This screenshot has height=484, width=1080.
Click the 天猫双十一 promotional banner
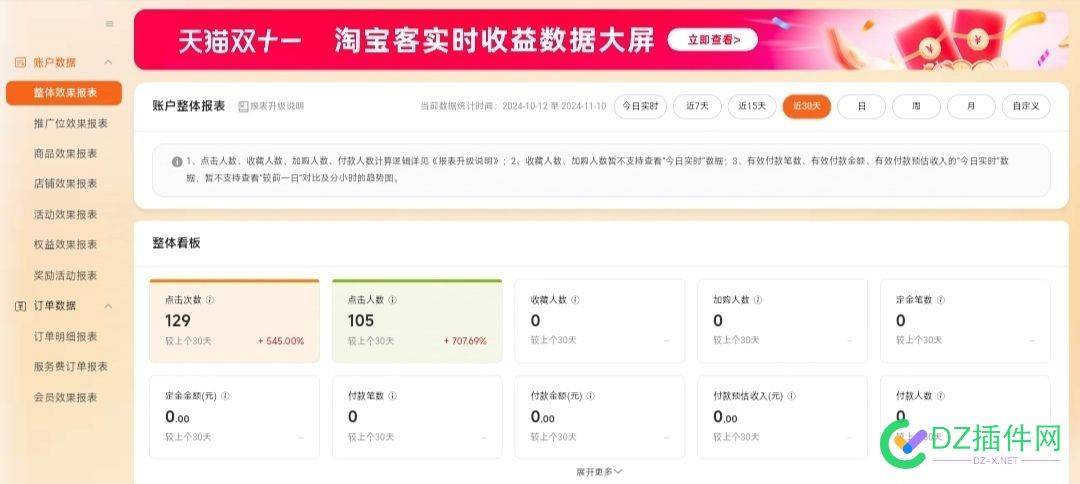[601, 39]
